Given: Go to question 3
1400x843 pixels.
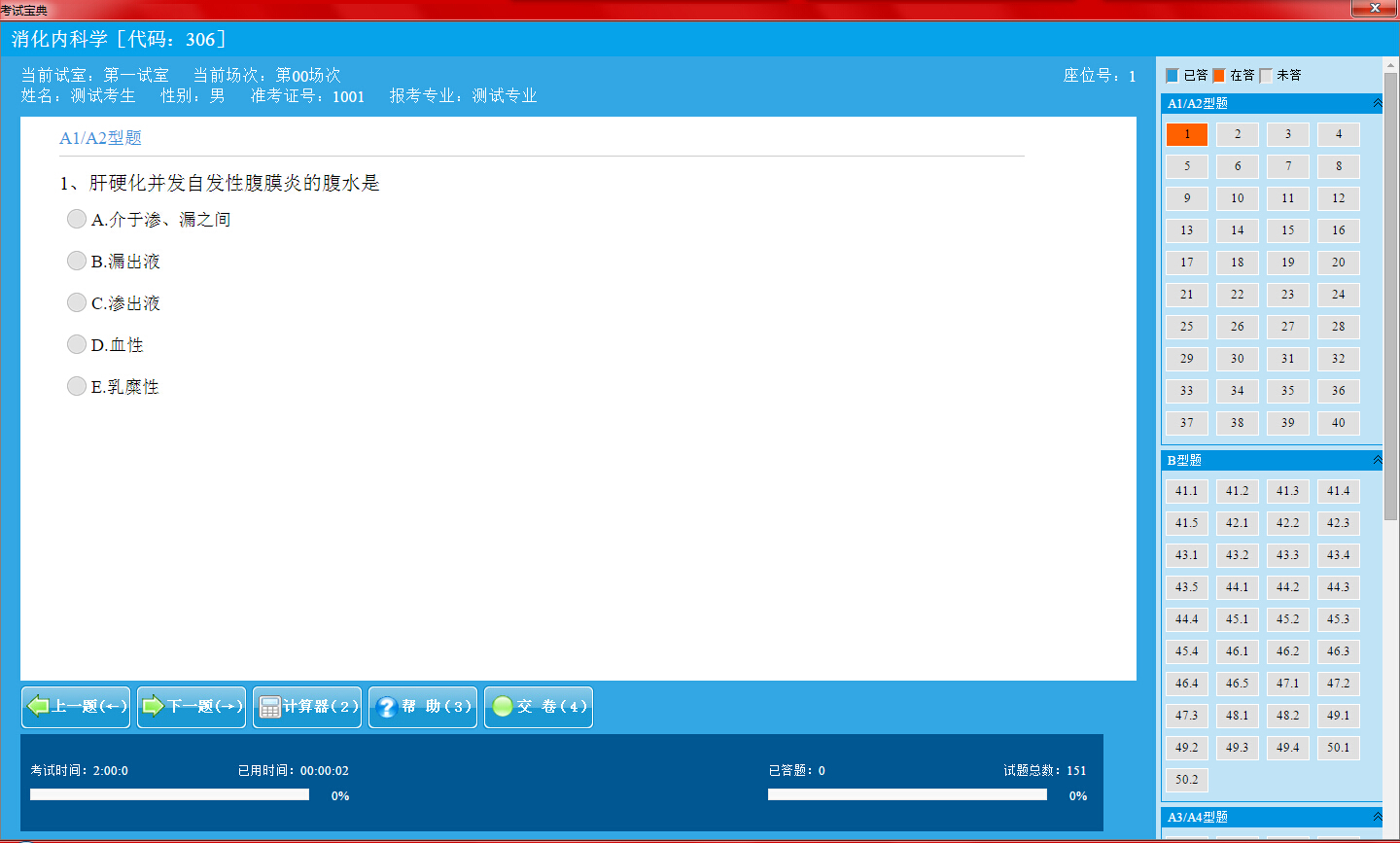Looking at the screenshot, I should click(1288, 134).
